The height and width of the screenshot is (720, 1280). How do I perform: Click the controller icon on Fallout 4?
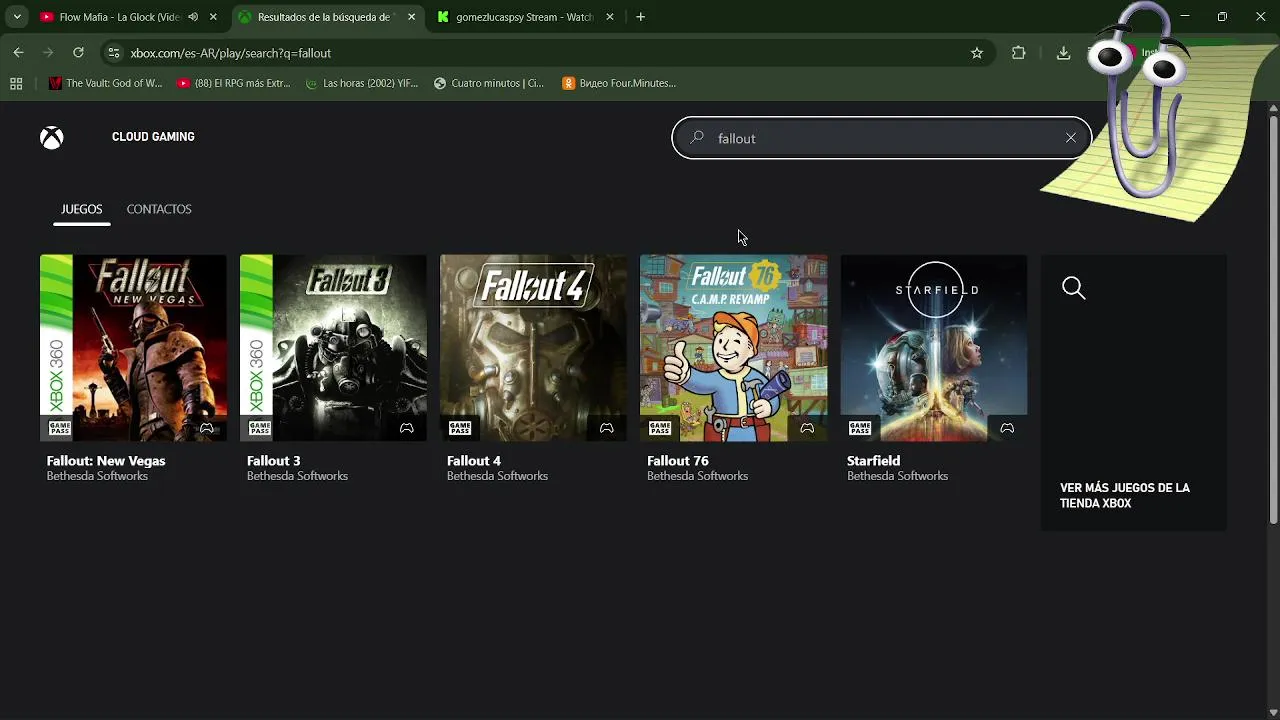click(x=606, y=428)
